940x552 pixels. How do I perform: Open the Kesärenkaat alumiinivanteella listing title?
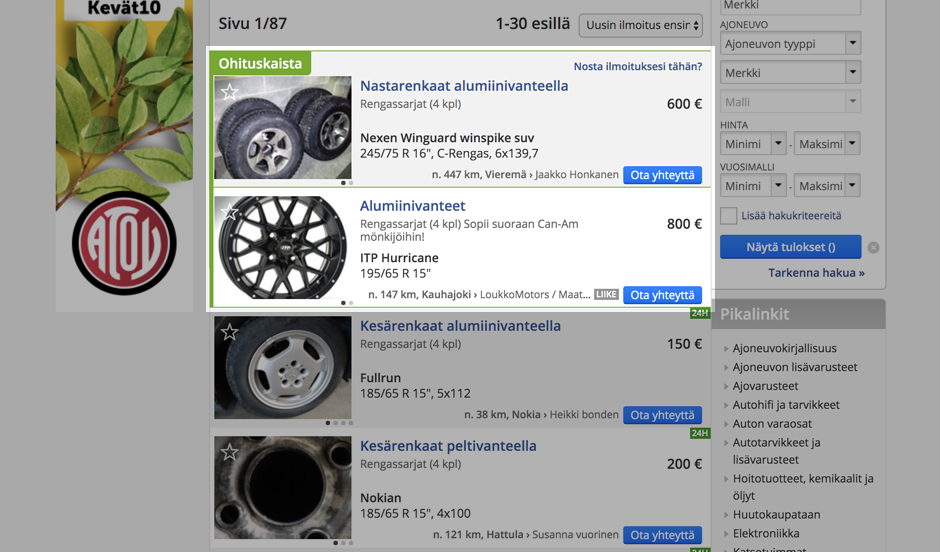[x=460, y=325]
